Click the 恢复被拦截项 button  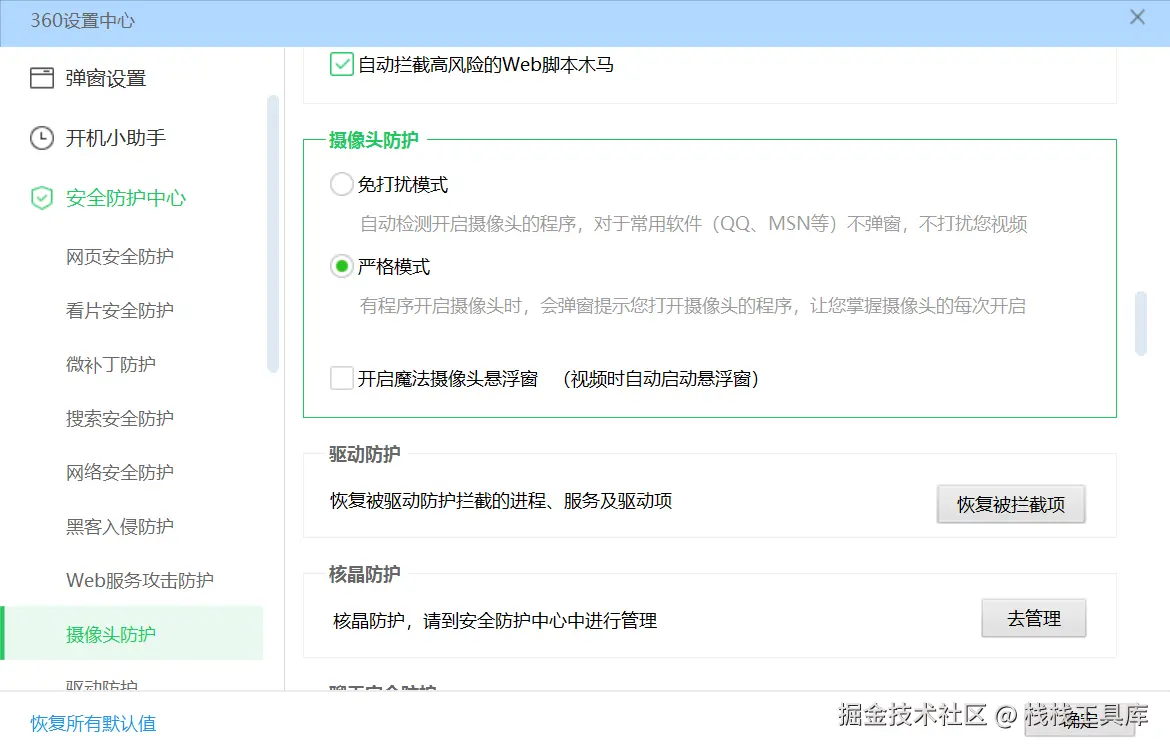tap(1011, 504)
